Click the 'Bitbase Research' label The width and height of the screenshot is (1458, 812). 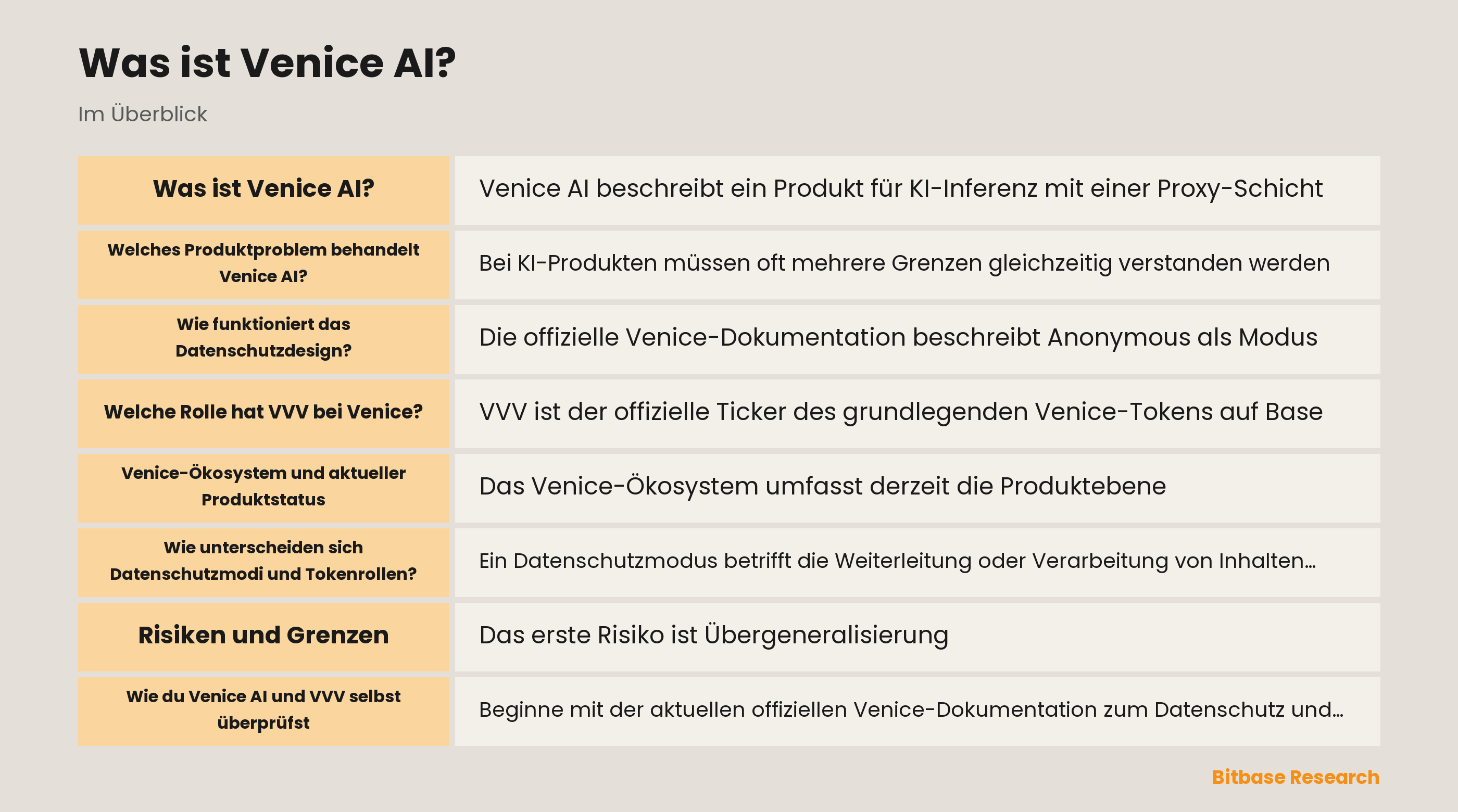coord(1295,777)
